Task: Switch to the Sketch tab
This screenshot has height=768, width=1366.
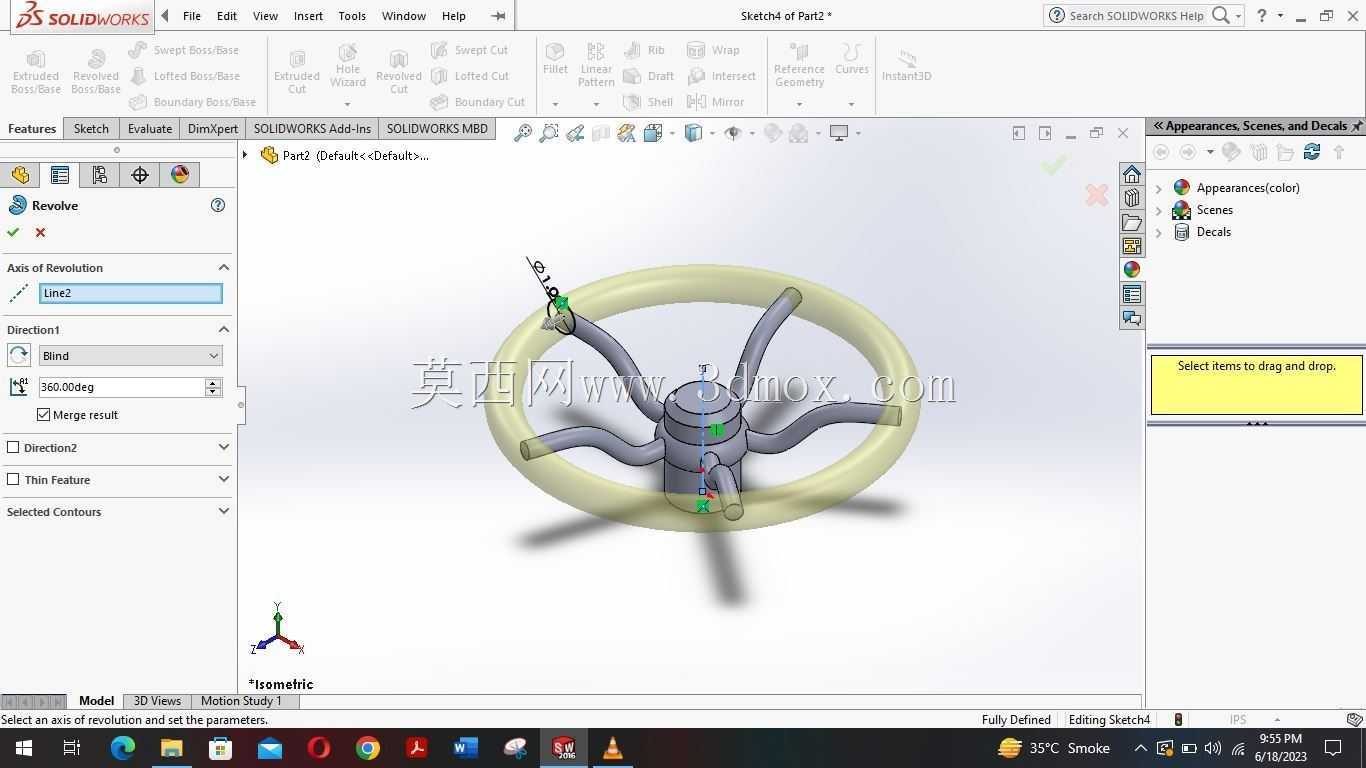Action: pos(91,129)
